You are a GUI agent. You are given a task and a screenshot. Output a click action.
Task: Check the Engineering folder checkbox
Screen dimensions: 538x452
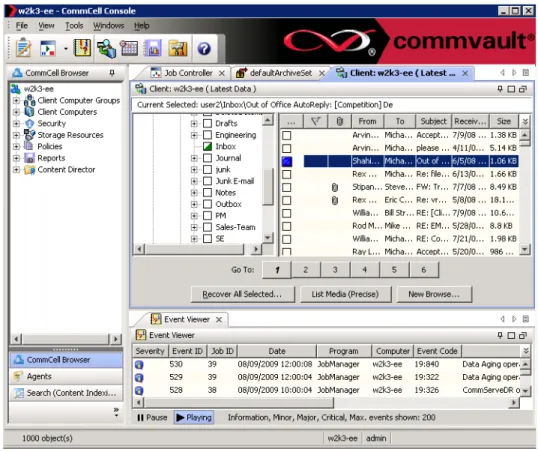point(207,135)
